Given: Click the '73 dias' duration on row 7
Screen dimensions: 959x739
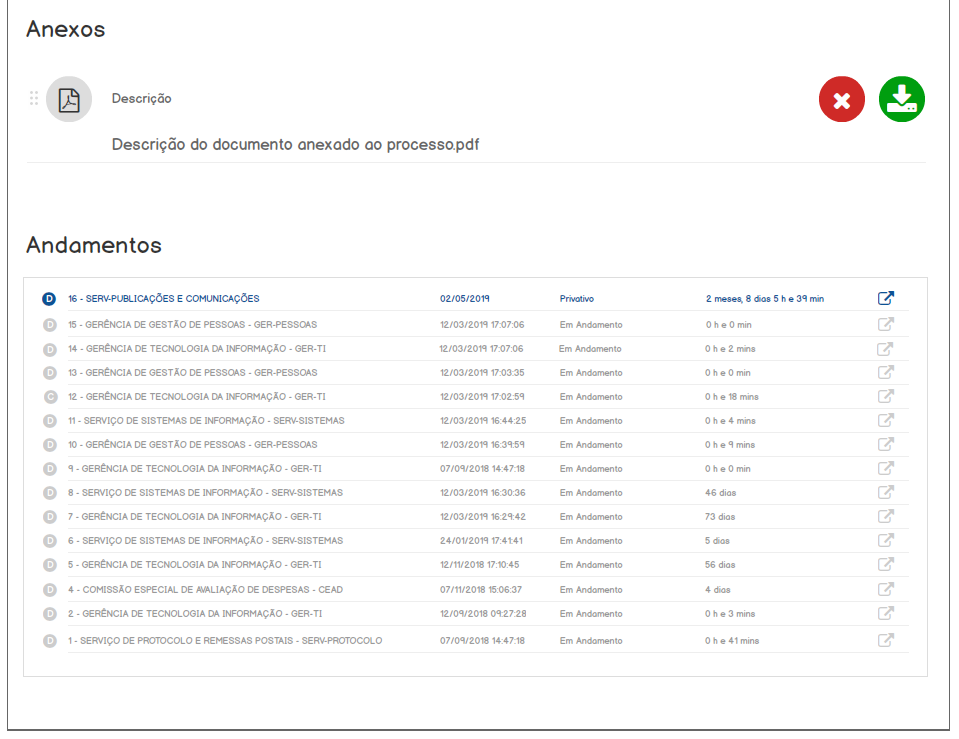Looking at the screenshot, I should [x=719, y=517].
